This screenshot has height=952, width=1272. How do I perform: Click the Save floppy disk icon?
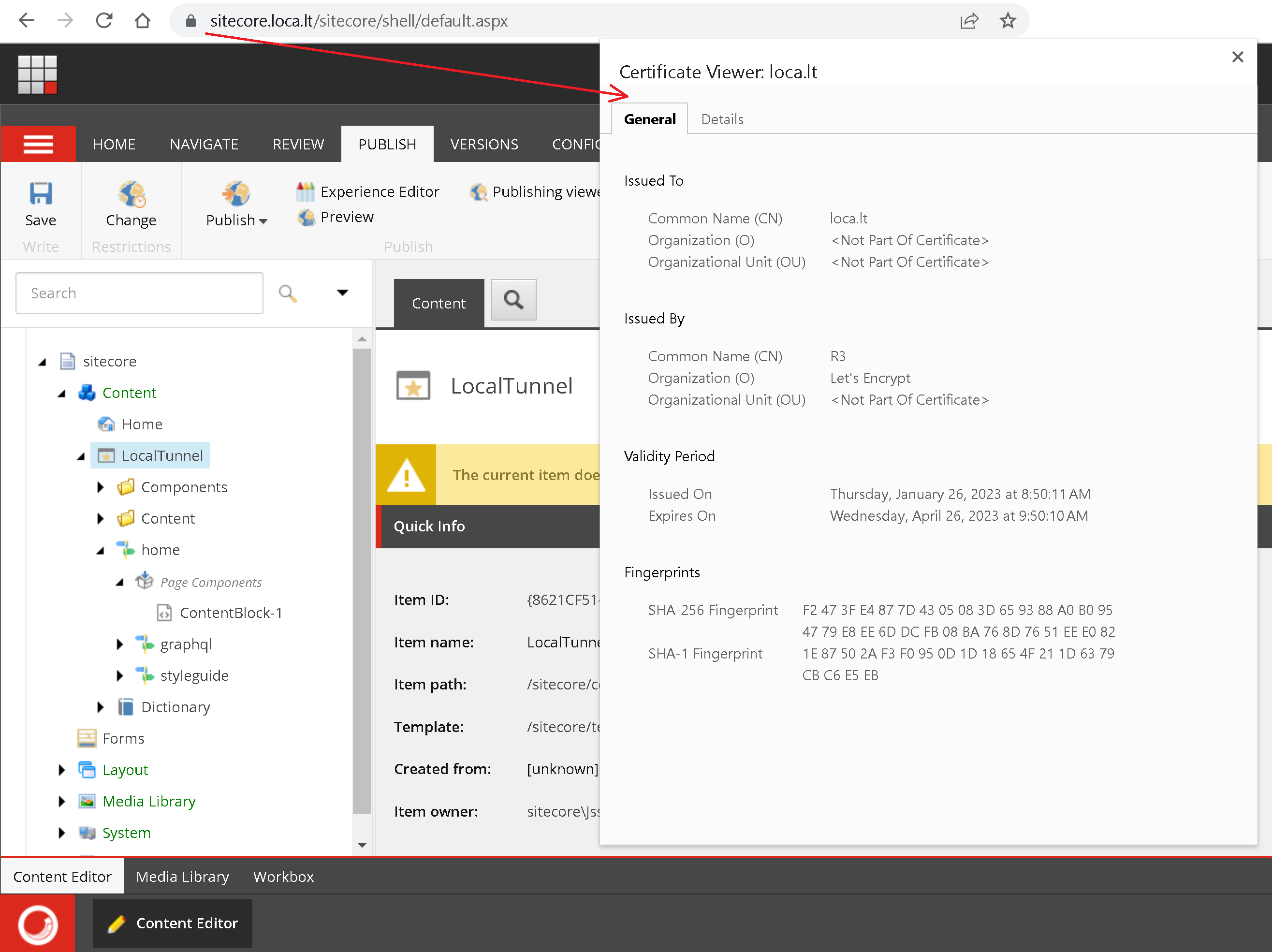pyautogui.click(x=40, y=194)
